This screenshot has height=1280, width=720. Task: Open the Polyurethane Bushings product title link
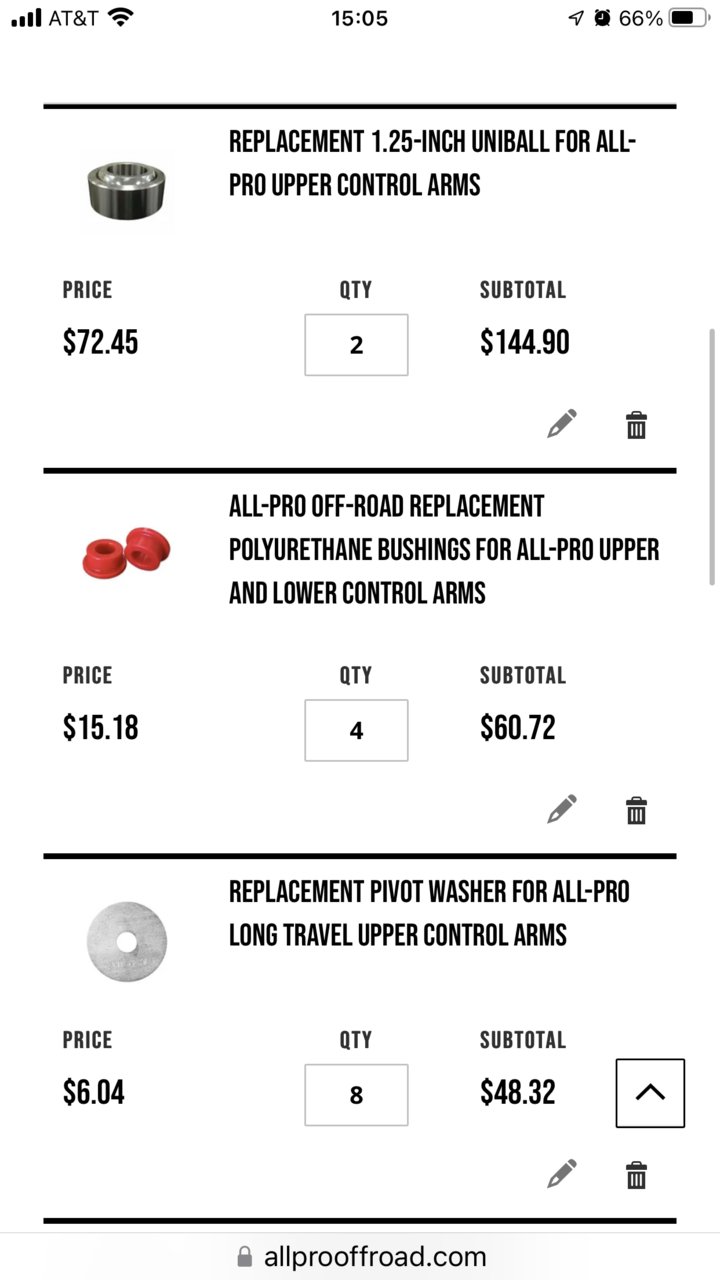(x=444, y=549)
